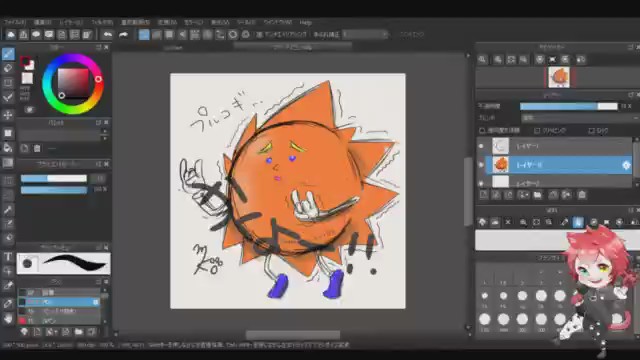Click the brush stroke preview box
Viewport: 640px width, 360px height.
64,263
